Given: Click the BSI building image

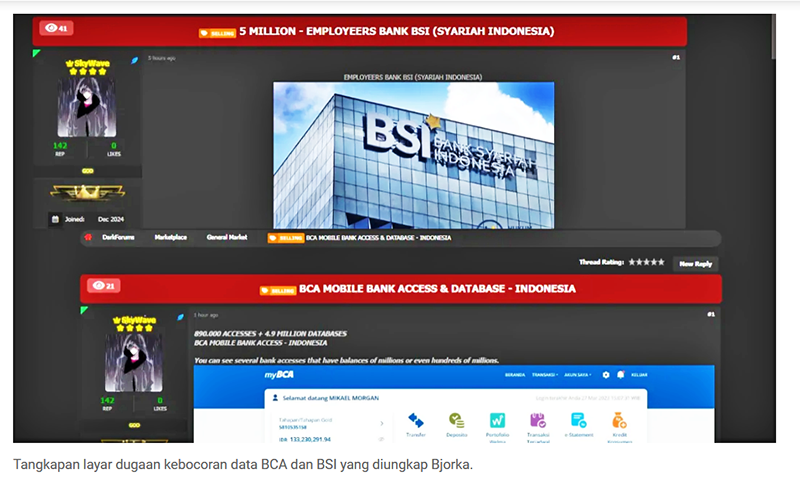Looking at the screenshot, I should (x=413, y=152).
